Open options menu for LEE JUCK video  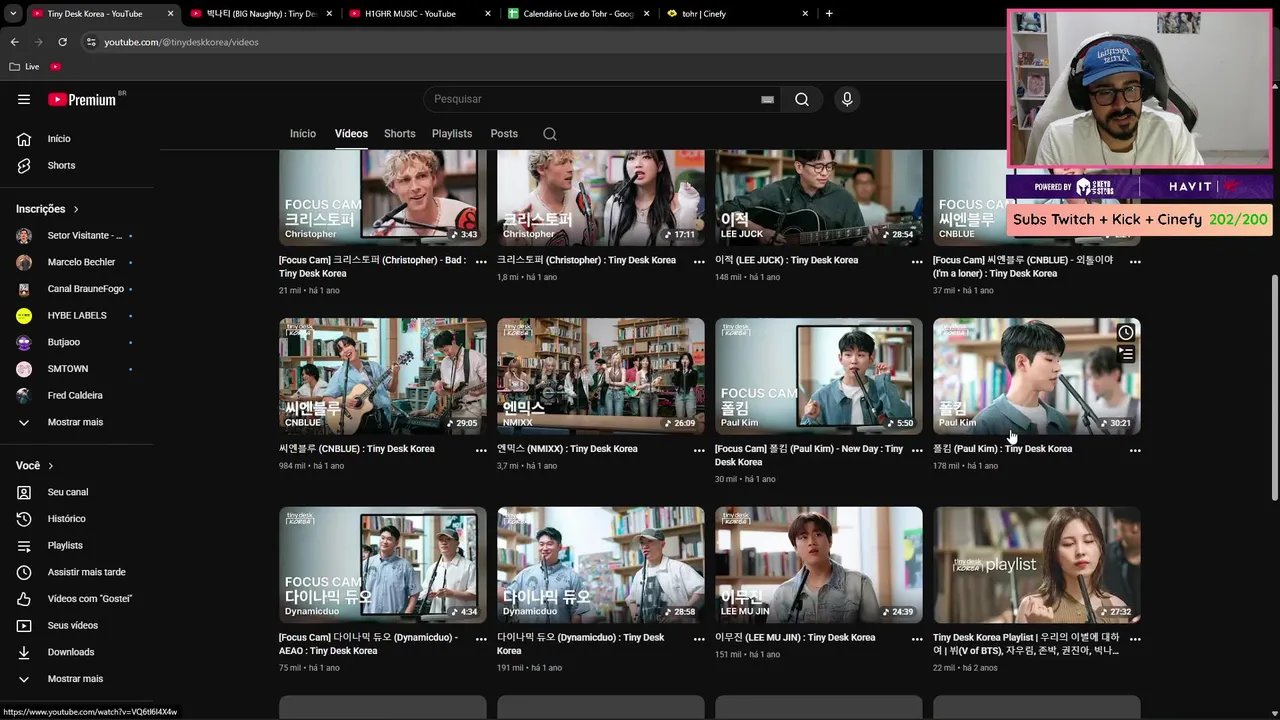coord(917,262)
